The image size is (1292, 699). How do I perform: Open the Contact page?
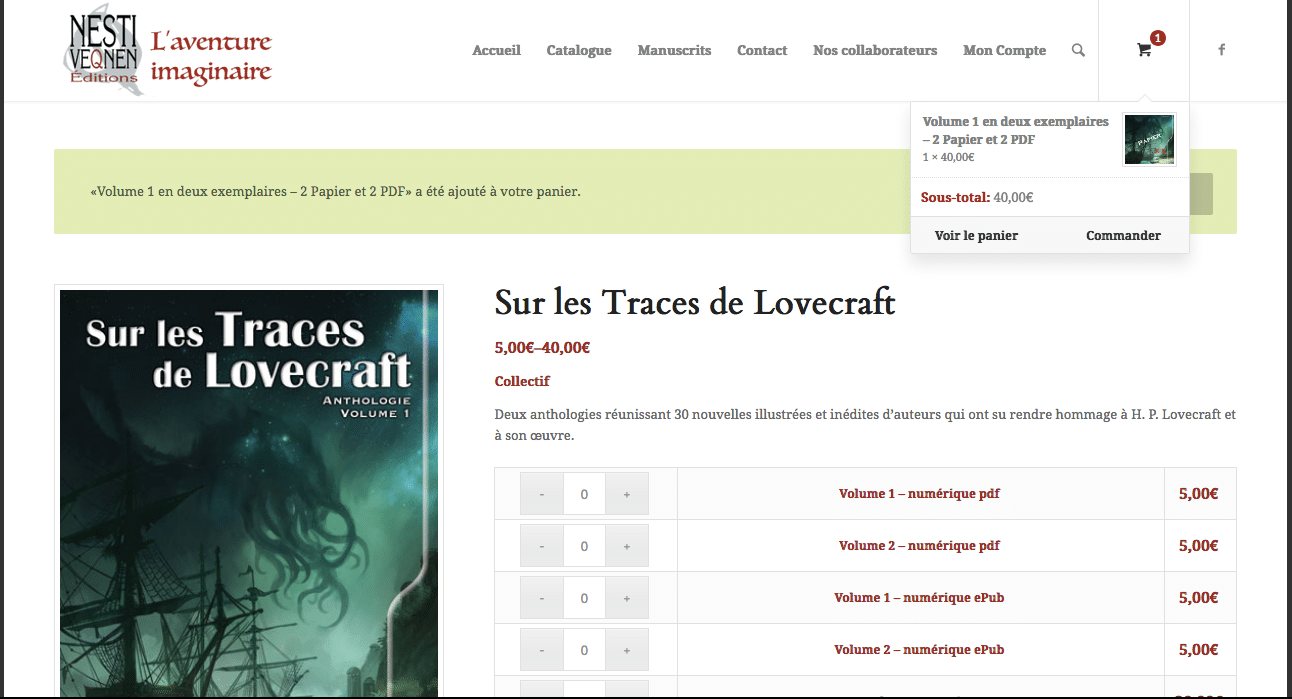762,50
